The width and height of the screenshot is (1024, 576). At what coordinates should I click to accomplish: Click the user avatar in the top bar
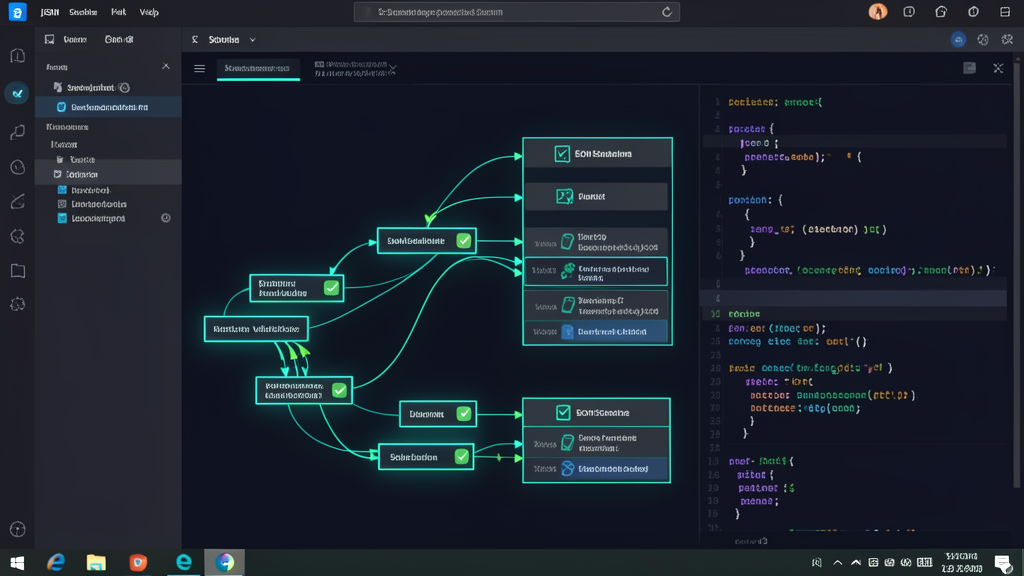click(x=878, y=12)
